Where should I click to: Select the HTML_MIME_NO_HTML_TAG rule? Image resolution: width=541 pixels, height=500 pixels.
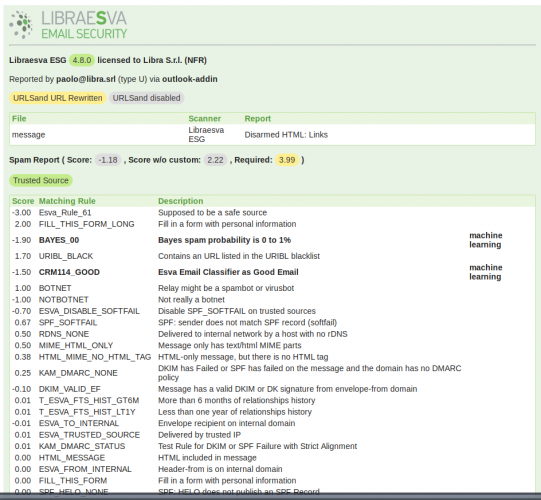(95, 357)
